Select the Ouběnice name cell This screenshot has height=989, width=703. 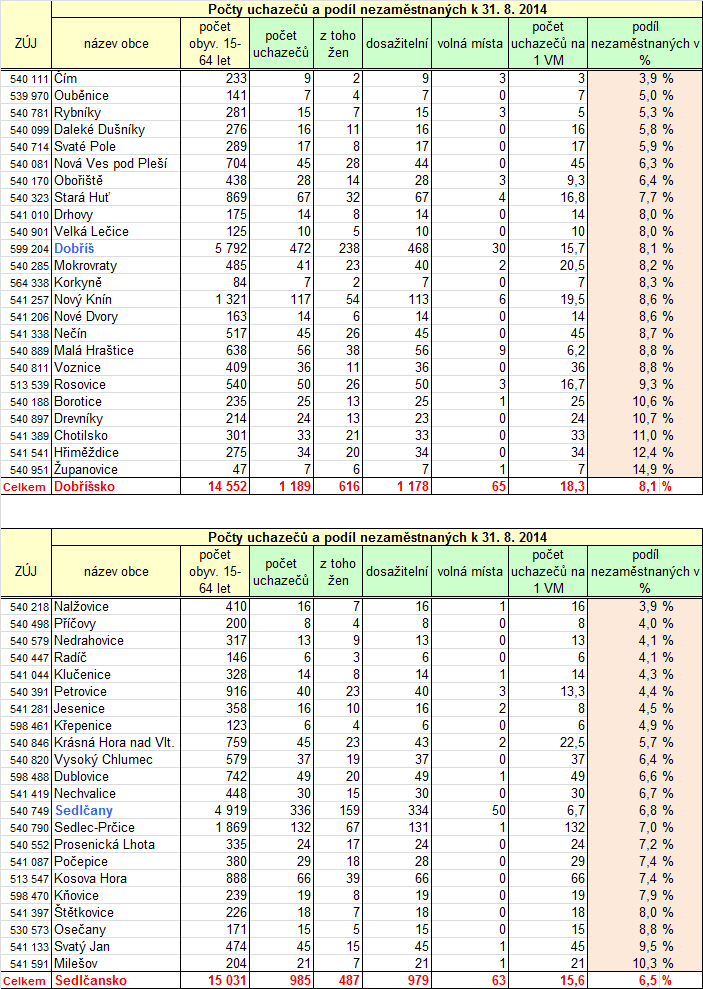pos(116,96)
